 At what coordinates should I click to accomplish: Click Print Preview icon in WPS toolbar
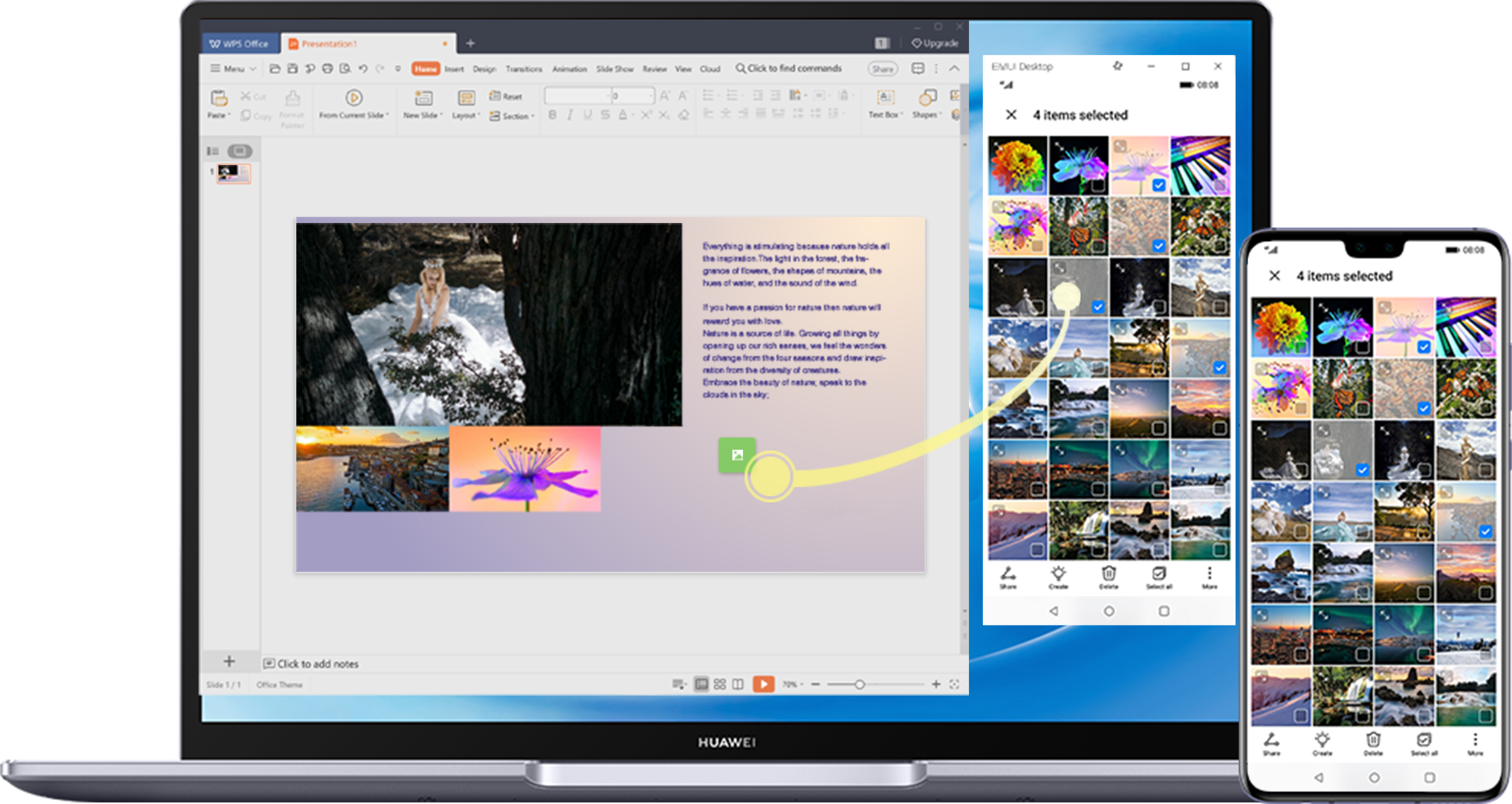point(345,69)
